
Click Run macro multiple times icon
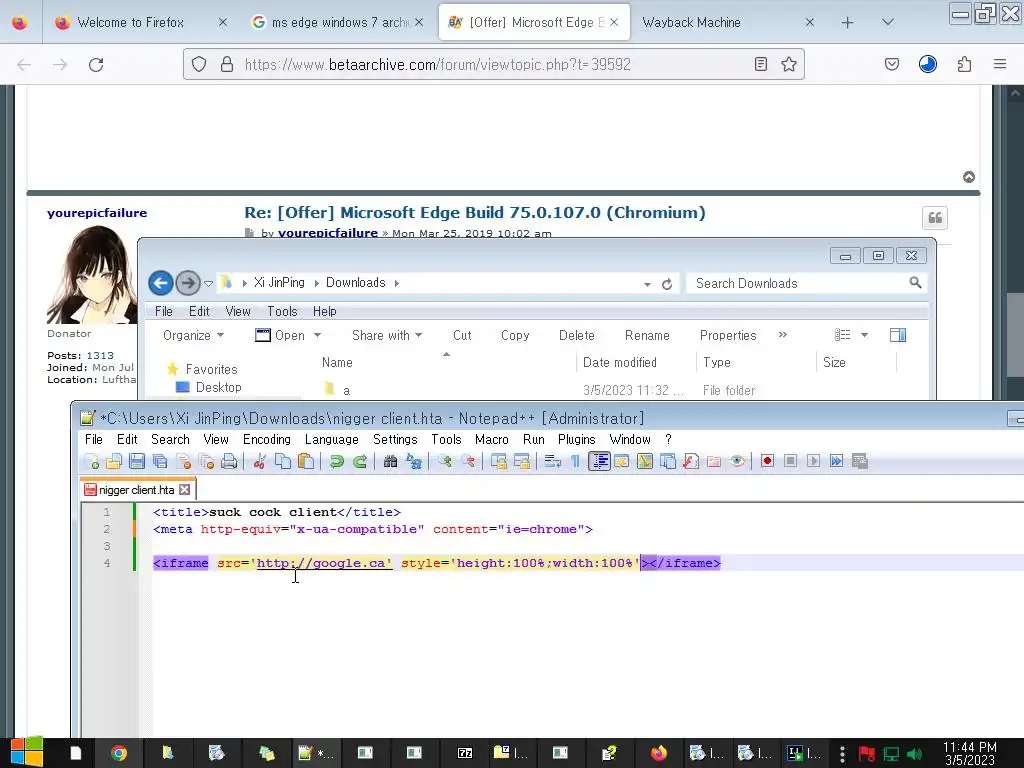click(x=837, y=462)
